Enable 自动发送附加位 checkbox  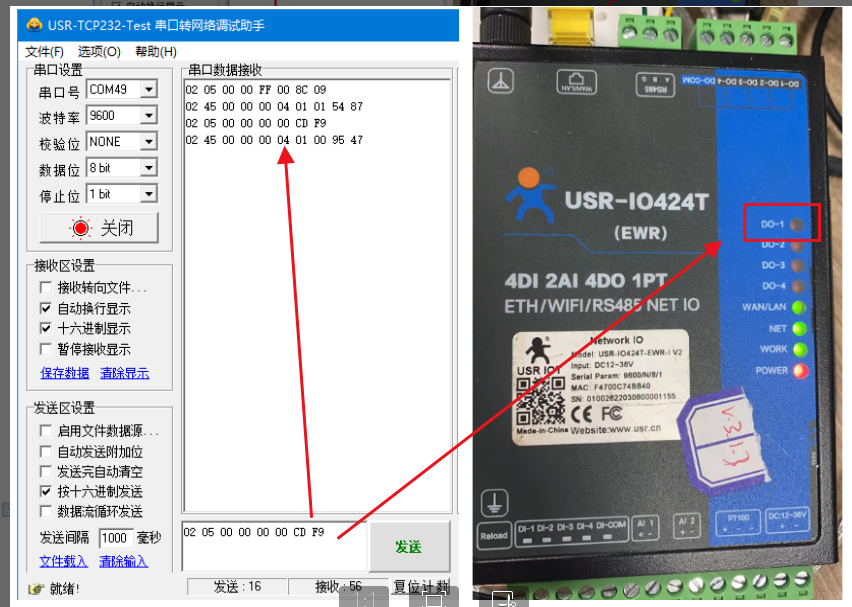[46, 452]
